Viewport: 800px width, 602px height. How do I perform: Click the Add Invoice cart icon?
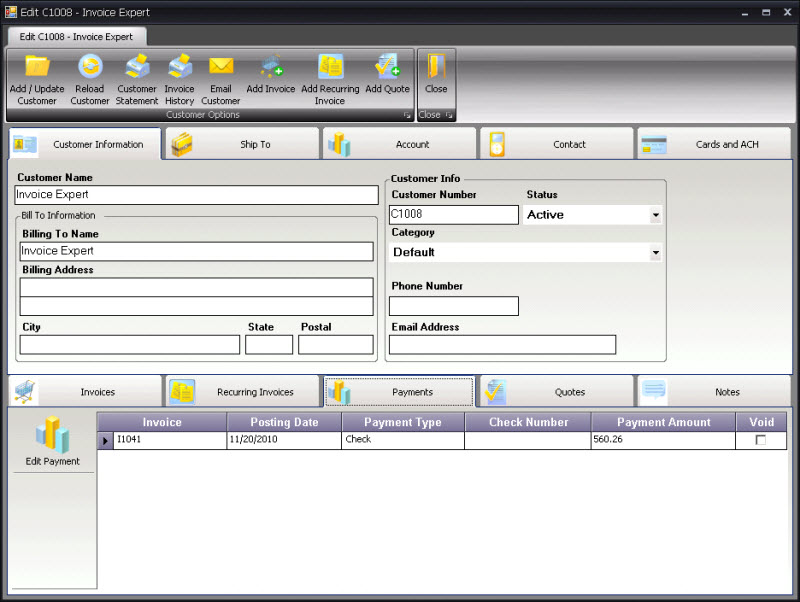tap(271, 66)
